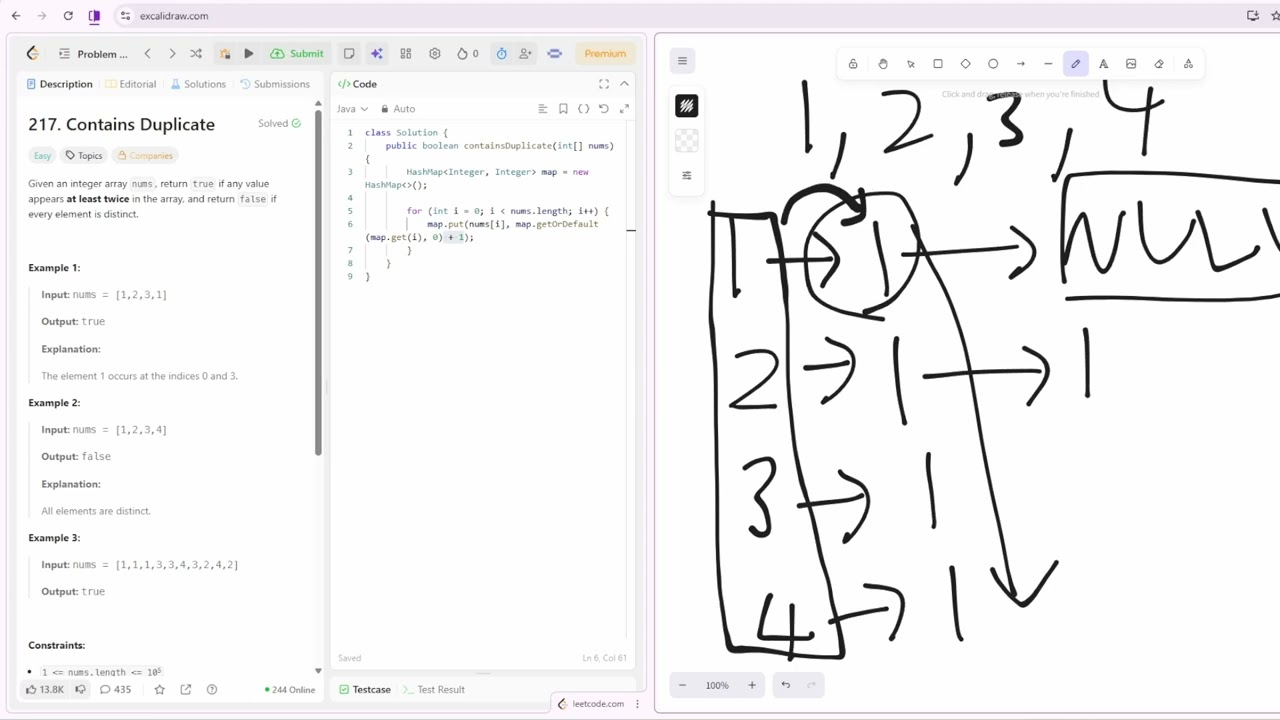Open the curly braces code options

(583, 109)
